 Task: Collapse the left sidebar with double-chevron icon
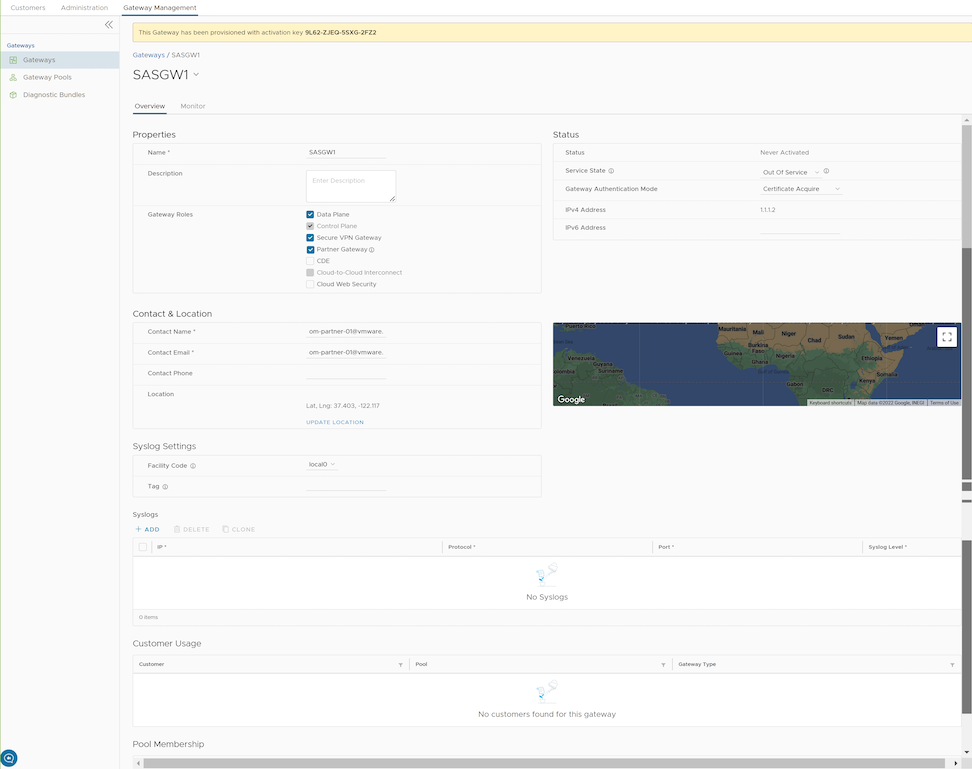(109, 25)
